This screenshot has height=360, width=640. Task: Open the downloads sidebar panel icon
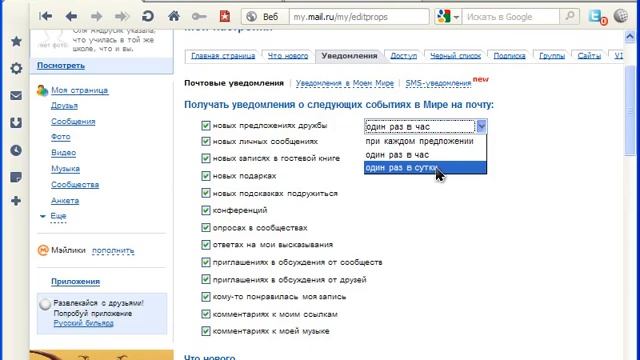click(16, 123)
